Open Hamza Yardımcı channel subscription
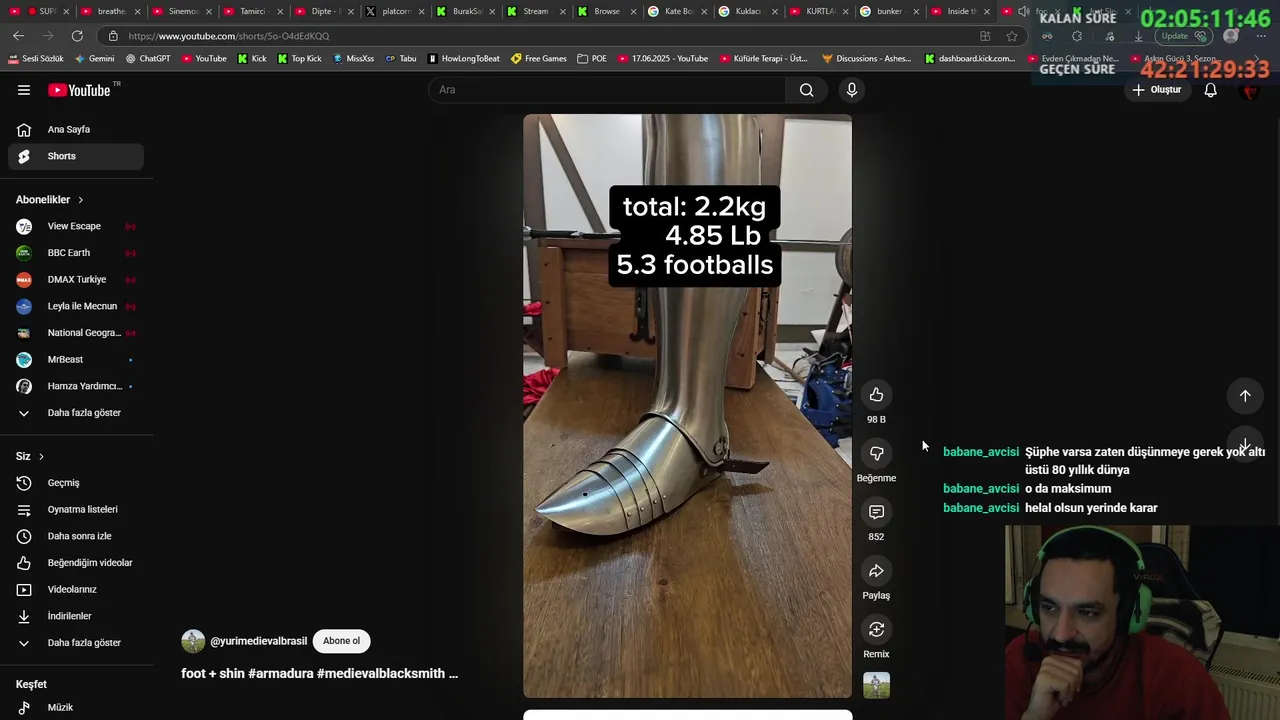 76,386
